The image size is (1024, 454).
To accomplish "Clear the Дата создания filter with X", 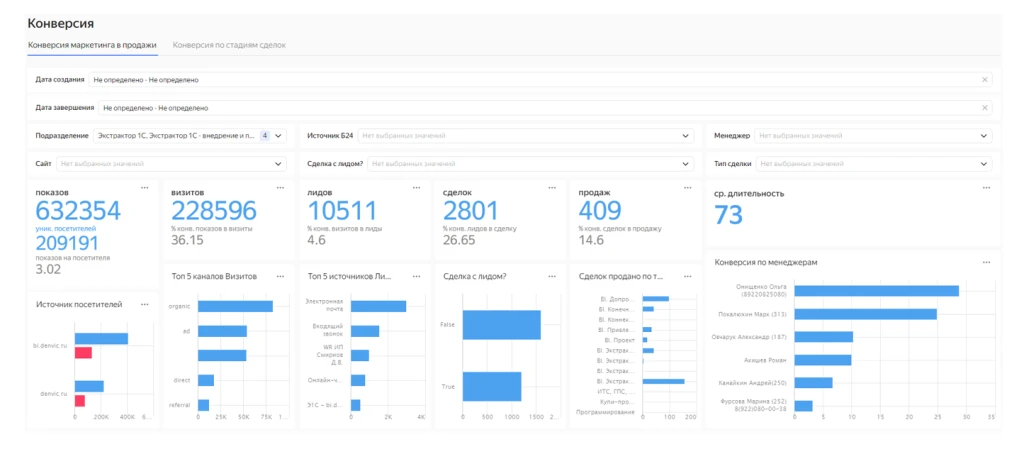I will point(984,79).
